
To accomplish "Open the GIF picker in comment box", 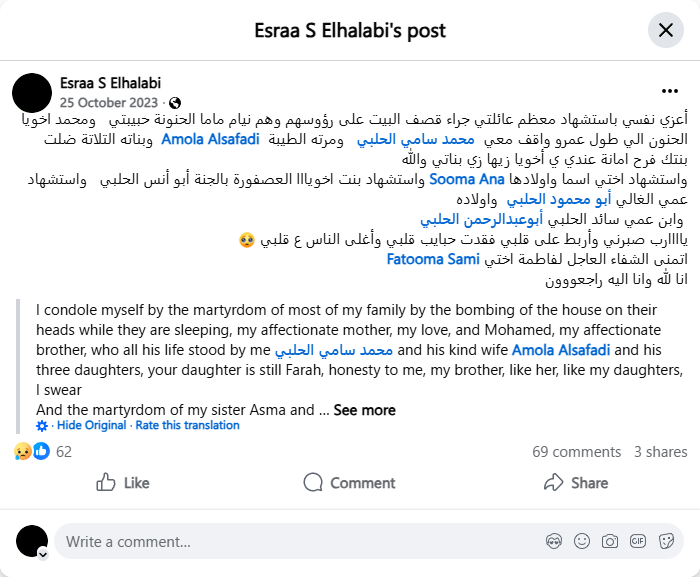I will [638, 542].
